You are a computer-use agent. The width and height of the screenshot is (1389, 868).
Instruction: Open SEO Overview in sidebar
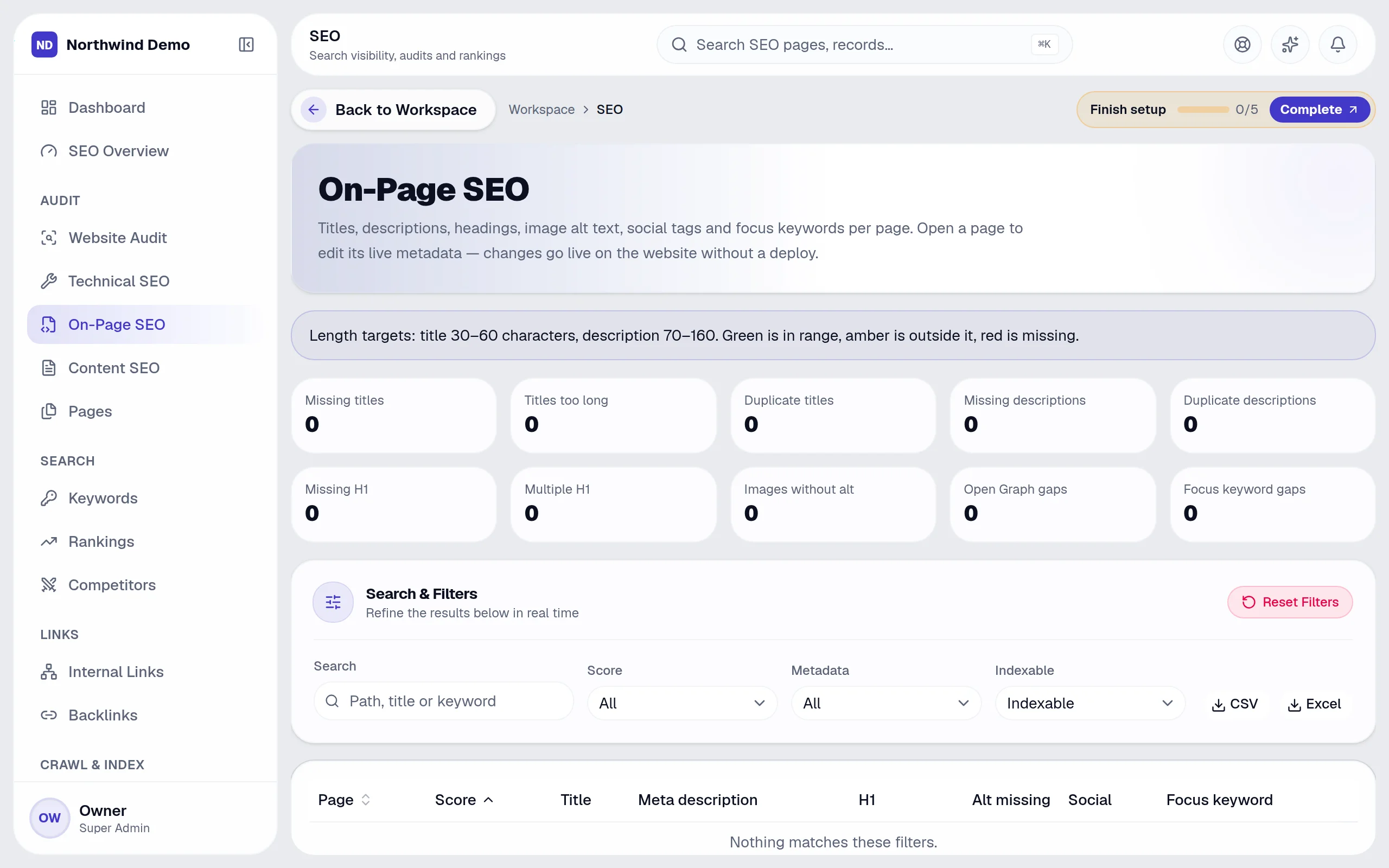coord(145,151)
